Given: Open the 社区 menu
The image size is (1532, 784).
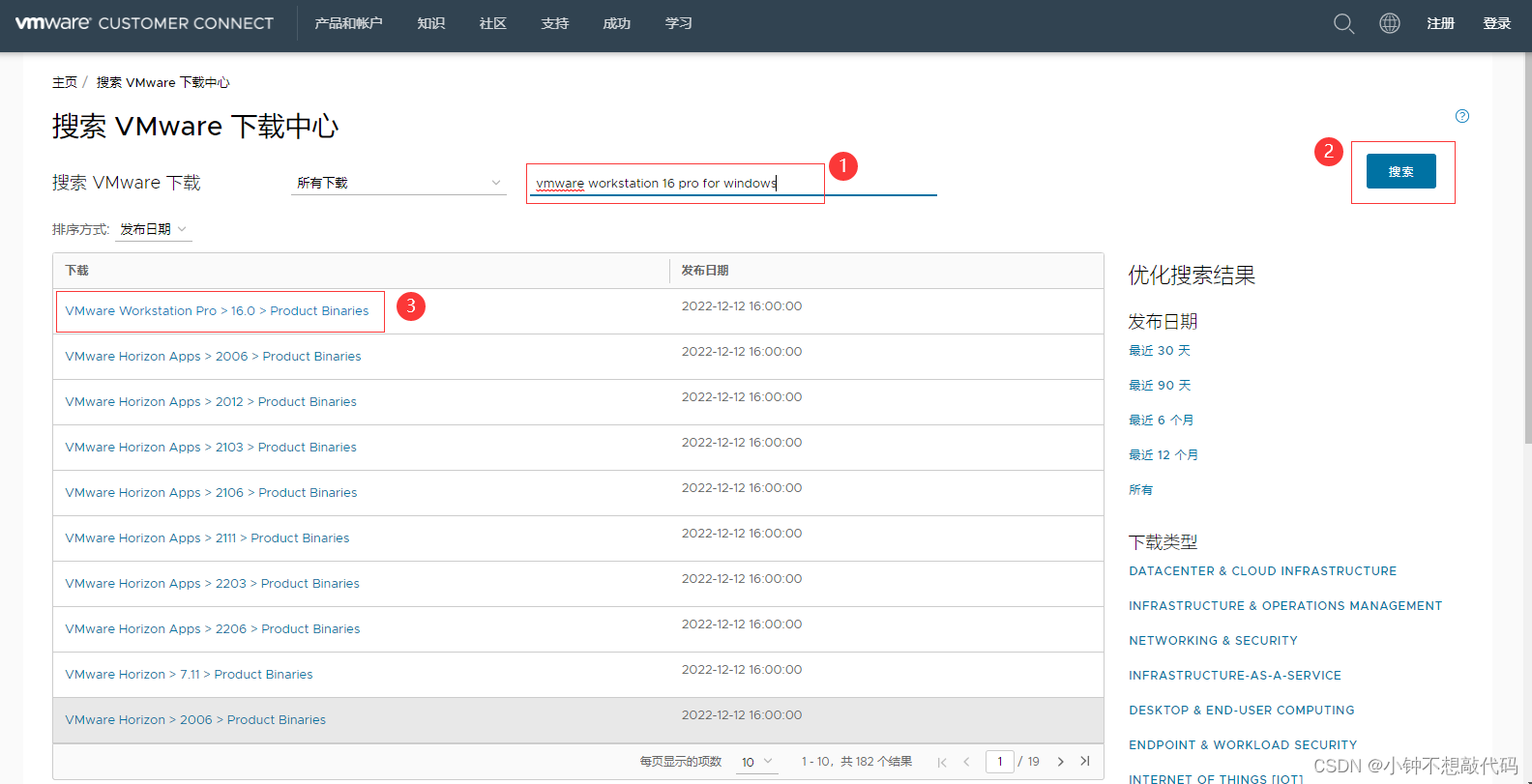Looking at the screenshot, I should click(493, 23).
